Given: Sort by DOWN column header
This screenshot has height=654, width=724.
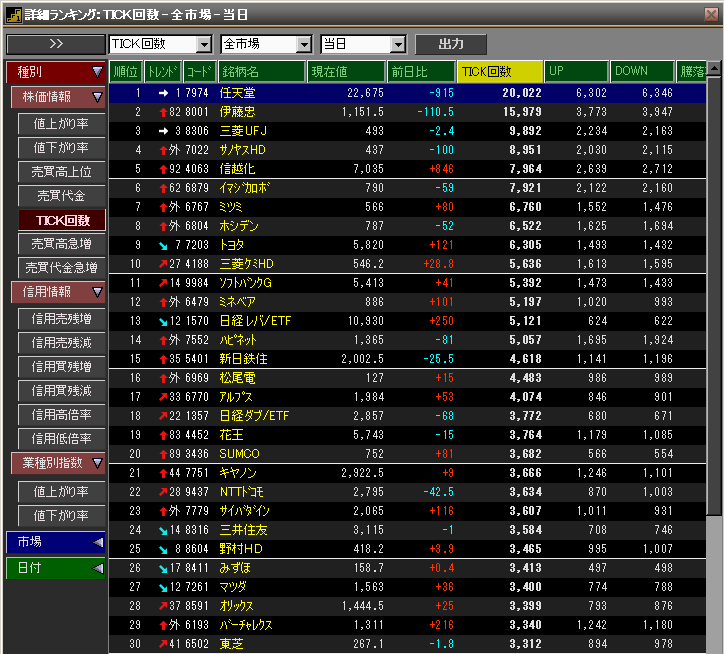Looking at the screenshot, I should (642, 72).
